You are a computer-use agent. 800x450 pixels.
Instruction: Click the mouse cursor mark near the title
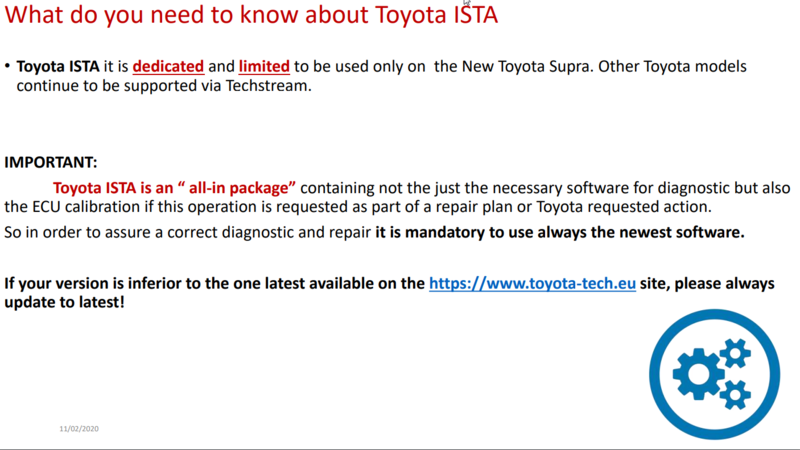467,3
